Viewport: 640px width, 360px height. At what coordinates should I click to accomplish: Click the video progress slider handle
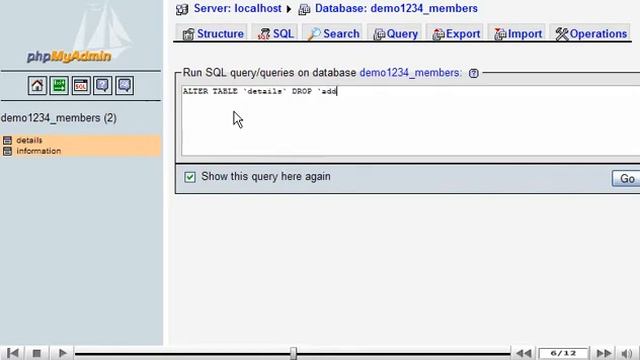(293, 353)
